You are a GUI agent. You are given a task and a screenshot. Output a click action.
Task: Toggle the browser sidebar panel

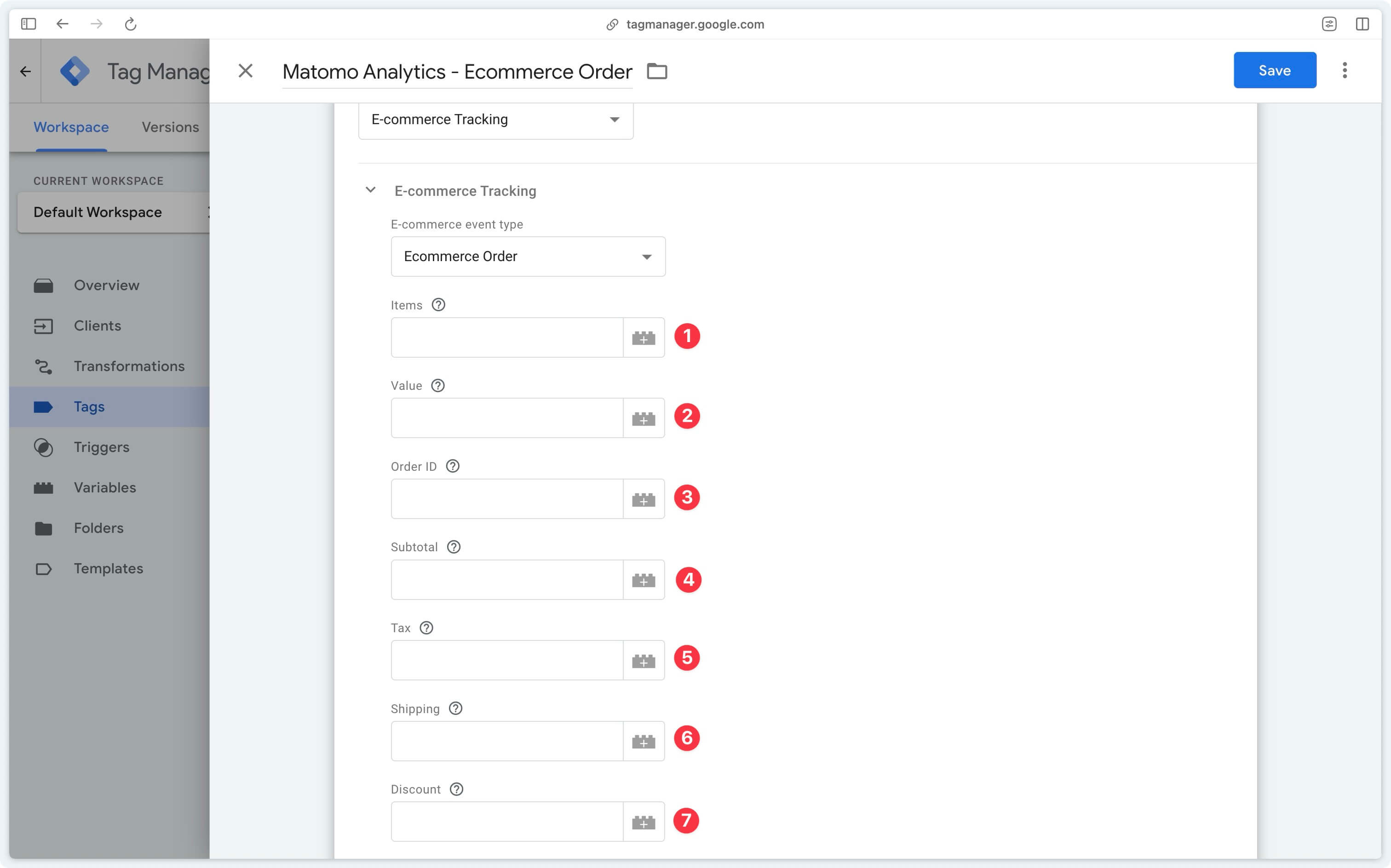tap(28, 24)
